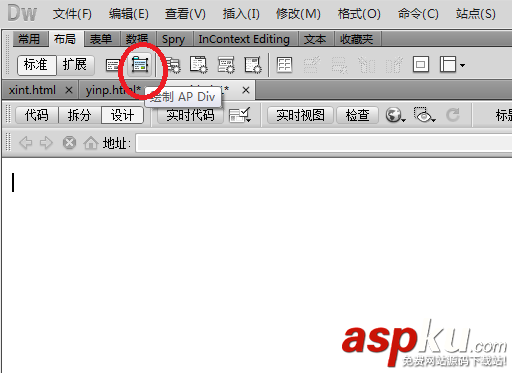512x373 pixels.
Task: Insert Spry Menu Bar icon
Action: pyautogui.click(x=173, y=65)
